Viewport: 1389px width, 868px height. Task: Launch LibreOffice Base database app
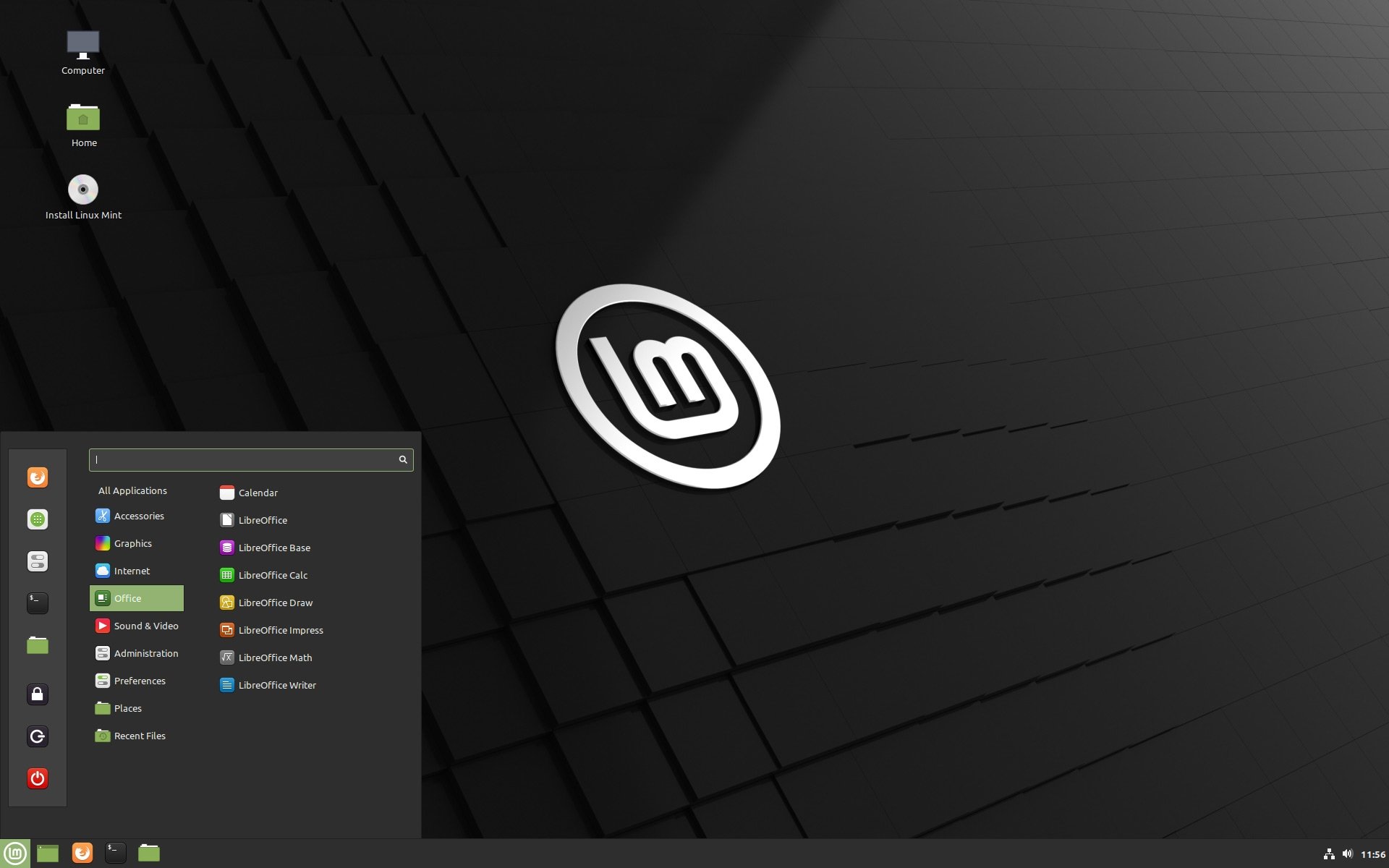(x=274, y=547)
